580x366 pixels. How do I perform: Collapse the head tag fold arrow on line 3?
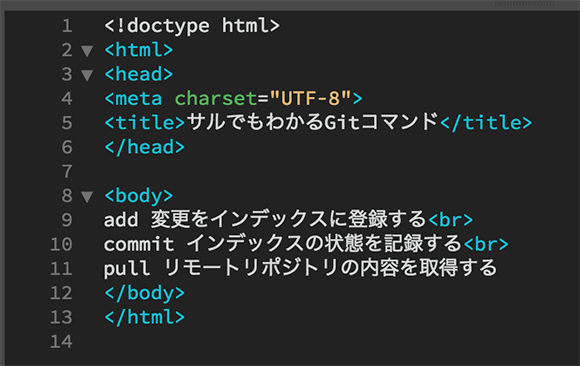[87, 75]
